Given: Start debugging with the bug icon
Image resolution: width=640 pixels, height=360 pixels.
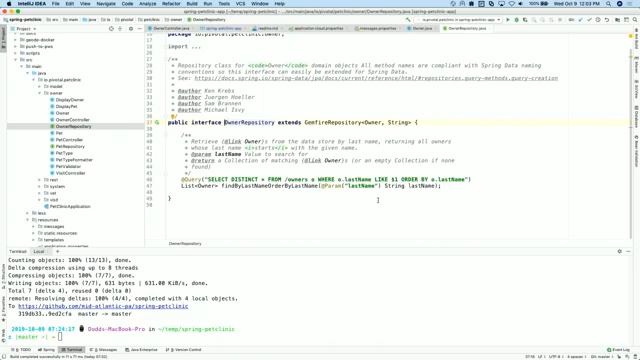Looking at the screenshot, I should tap(517, 20).
